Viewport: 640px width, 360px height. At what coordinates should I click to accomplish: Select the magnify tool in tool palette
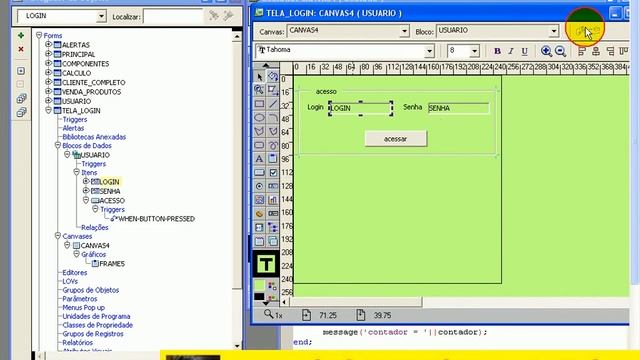259,90
